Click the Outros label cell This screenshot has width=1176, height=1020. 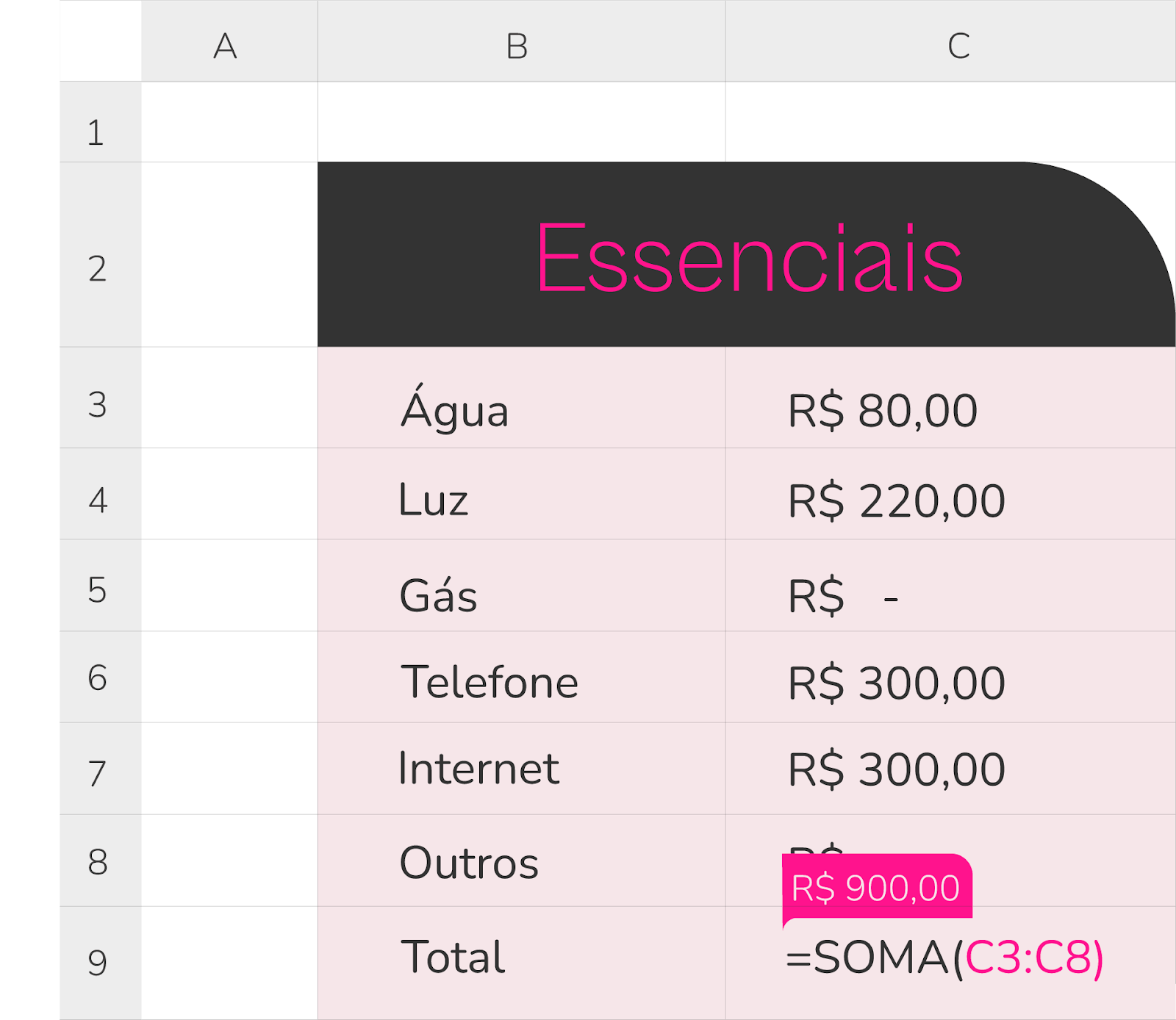coord(469,862)
